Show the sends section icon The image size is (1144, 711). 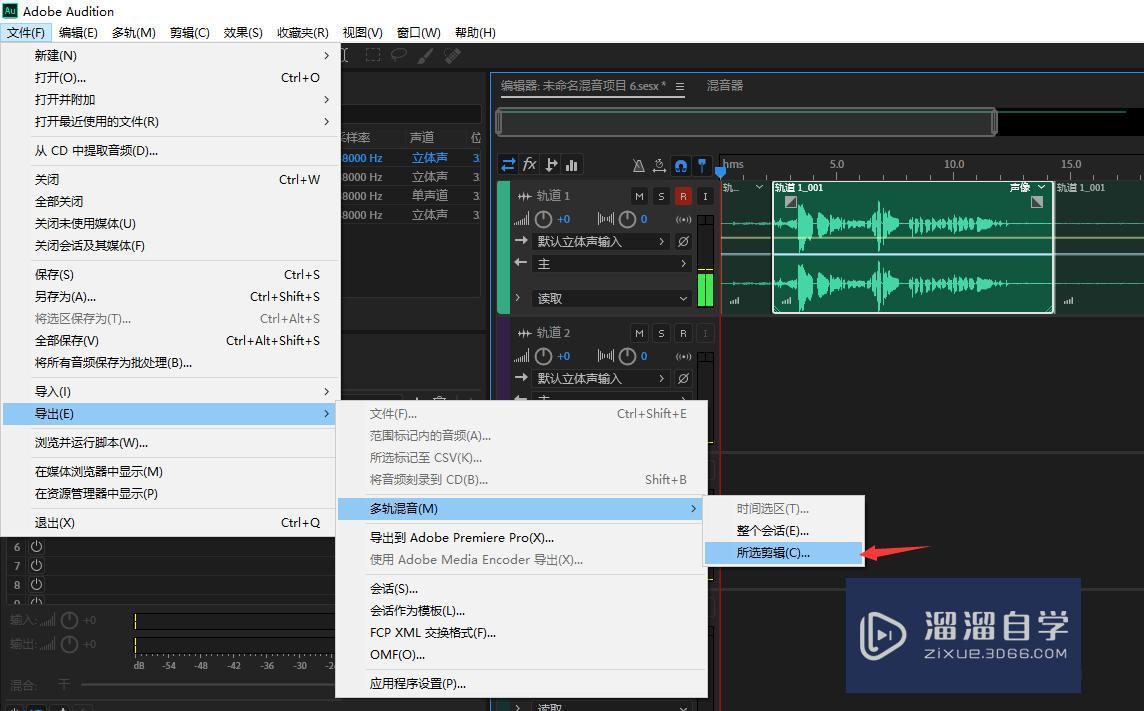pyautogui.click(x=552, y=165)
